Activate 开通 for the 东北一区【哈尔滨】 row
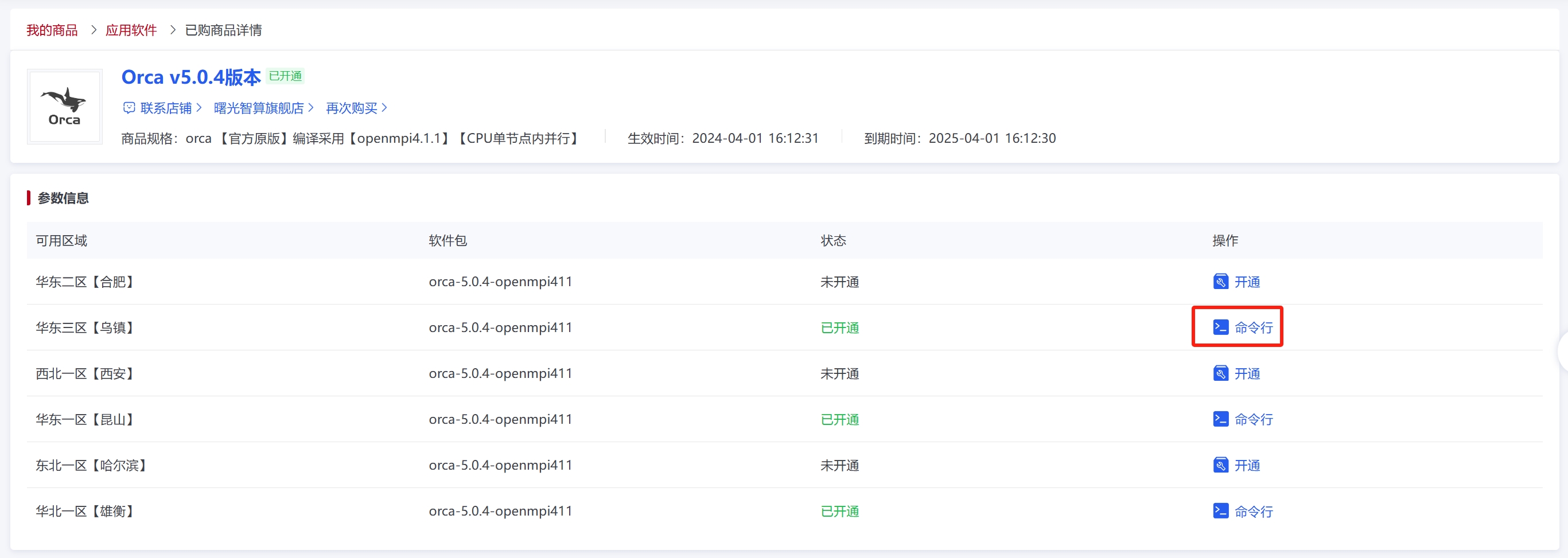Image resolution: width=1568 pixels, height=558 pixels. [x=1247, y=466]
